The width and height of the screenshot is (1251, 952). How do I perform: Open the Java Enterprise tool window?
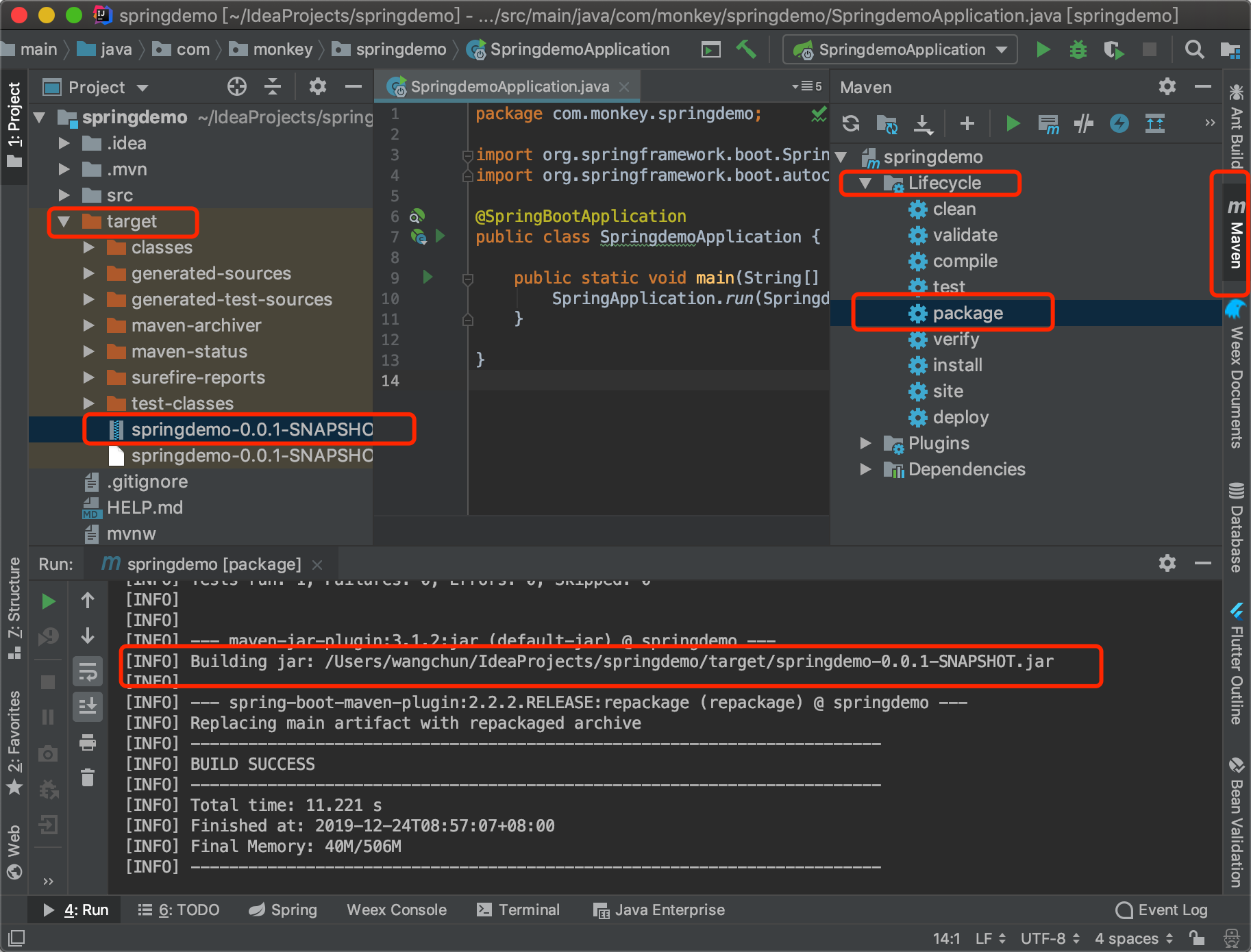(659, 910)
